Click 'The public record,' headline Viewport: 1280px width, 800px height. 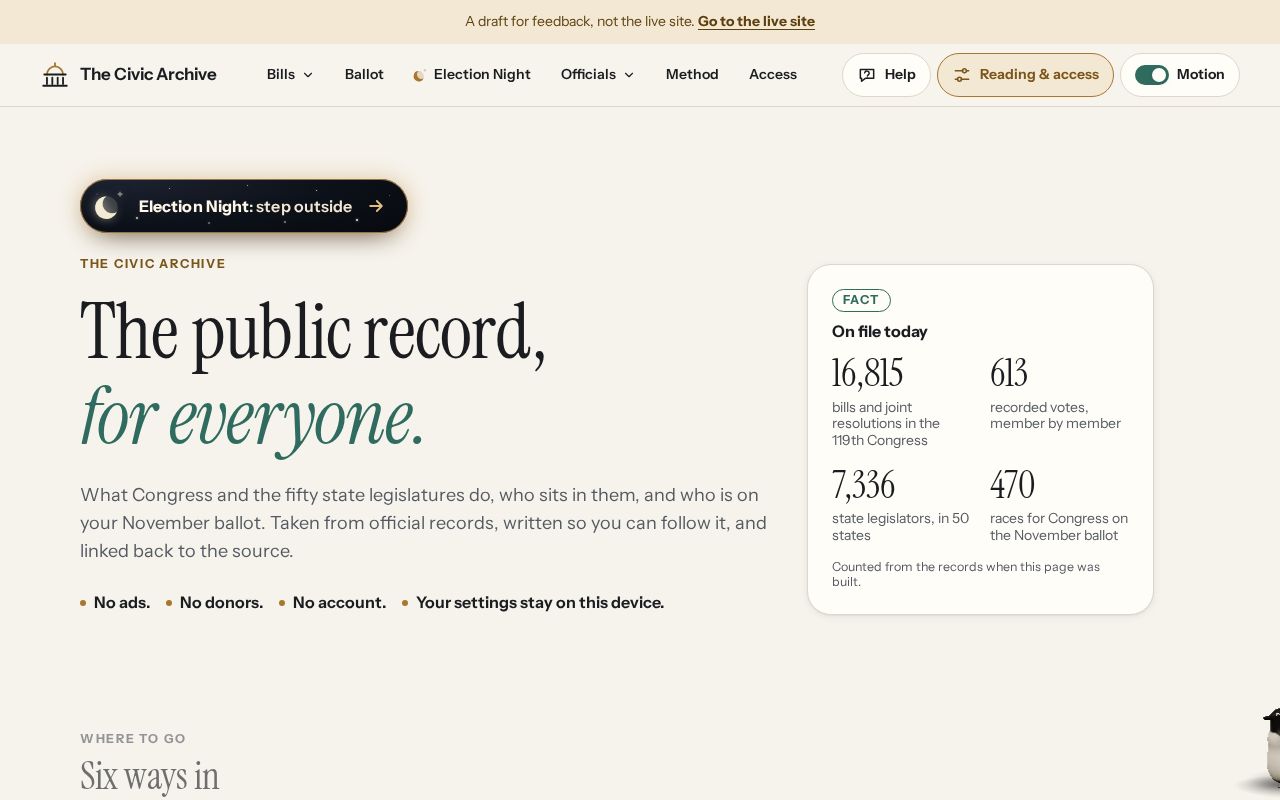[313, 331]
